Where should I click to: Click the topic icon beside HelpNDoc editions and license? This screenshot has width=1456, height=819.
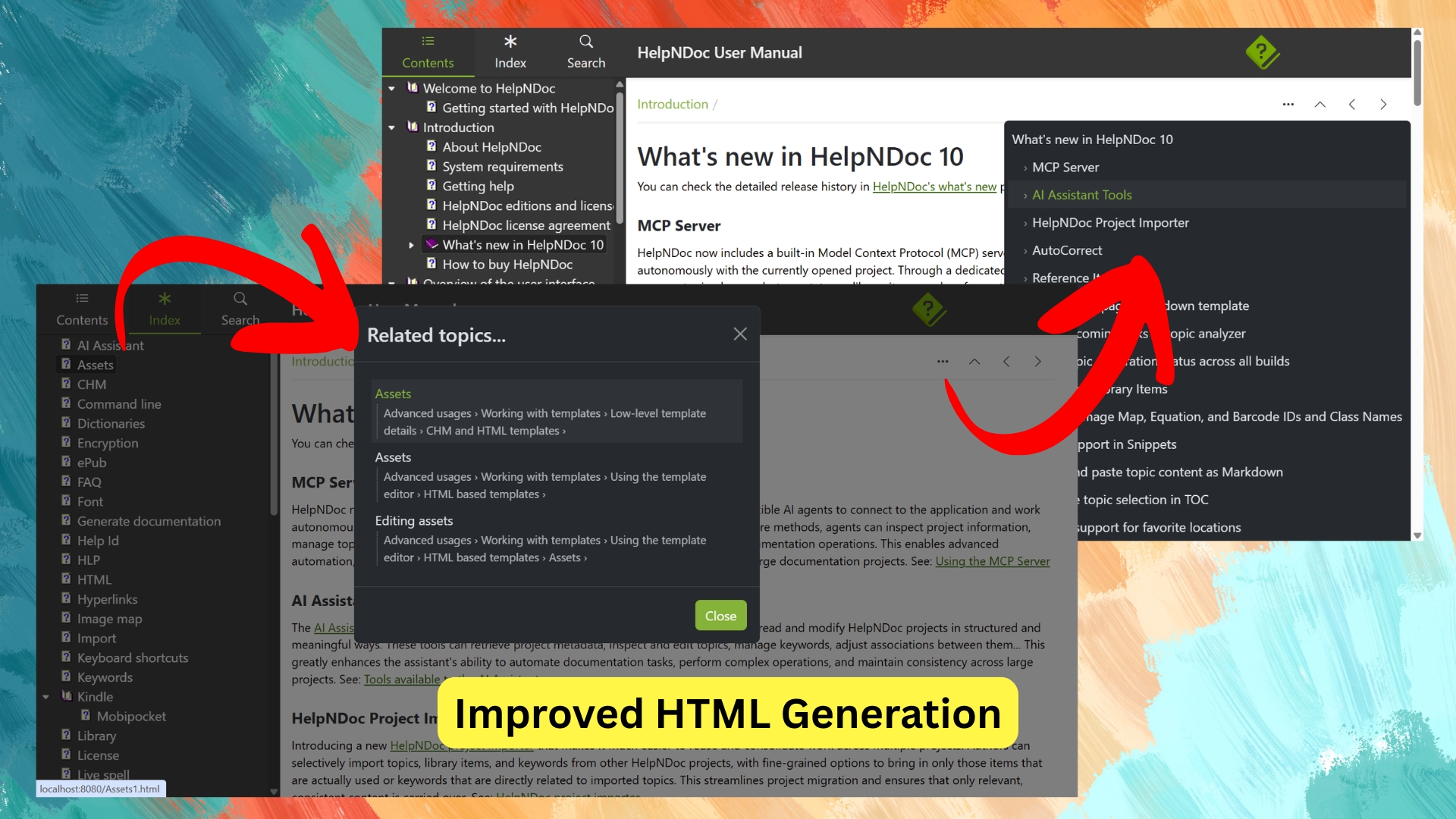coord(431,205)
